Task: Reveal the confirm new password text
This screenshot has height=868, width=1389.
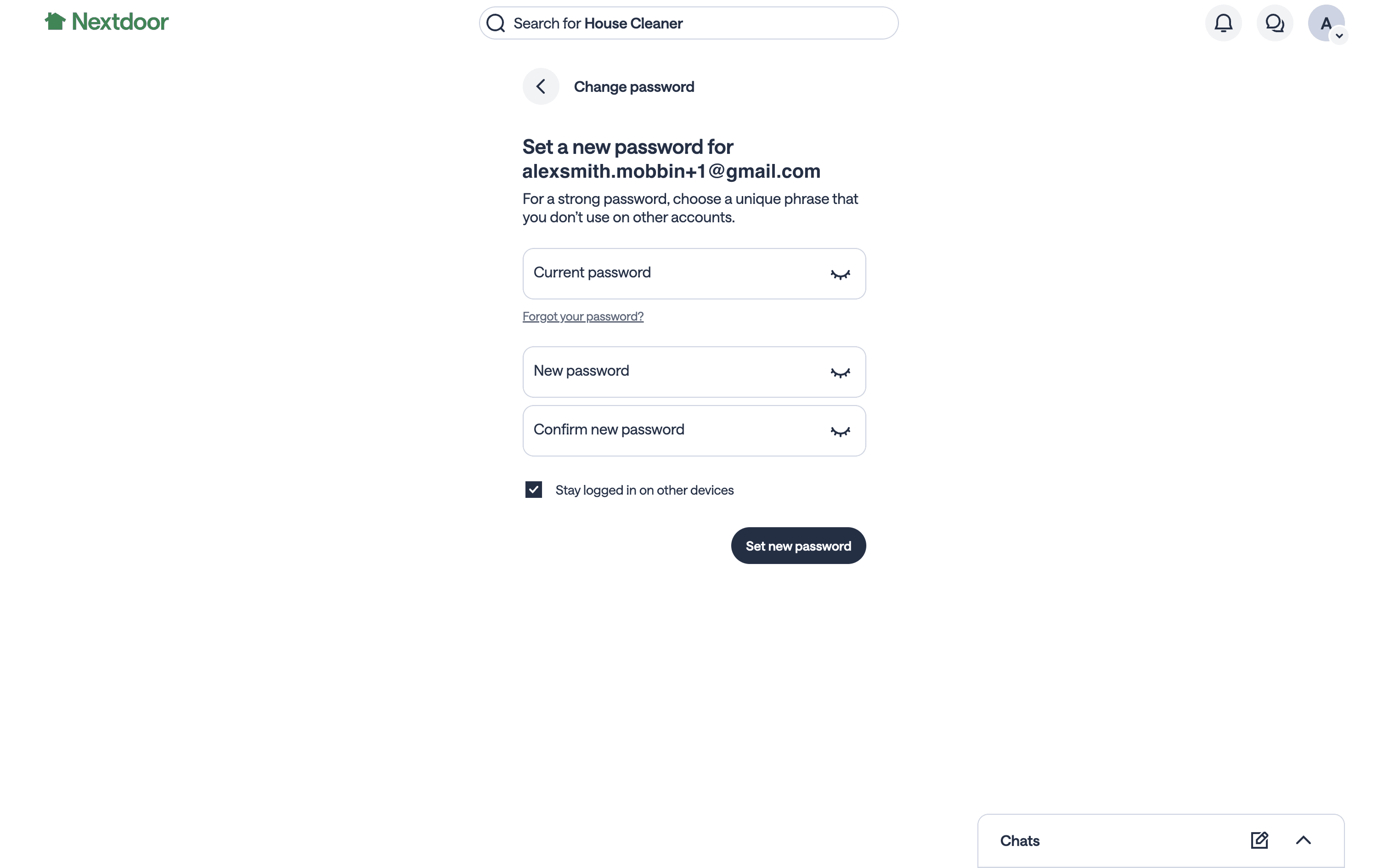Action: (840, 432)
